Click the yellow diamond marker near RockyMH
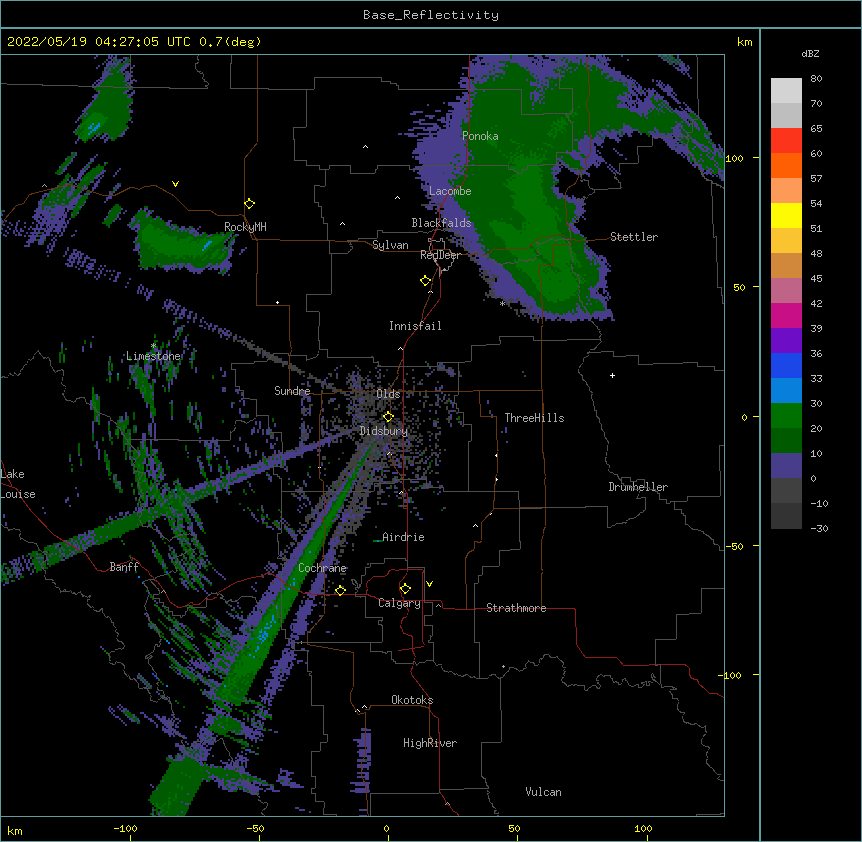This screenshot has width=862, height=842. click(250, 204)
